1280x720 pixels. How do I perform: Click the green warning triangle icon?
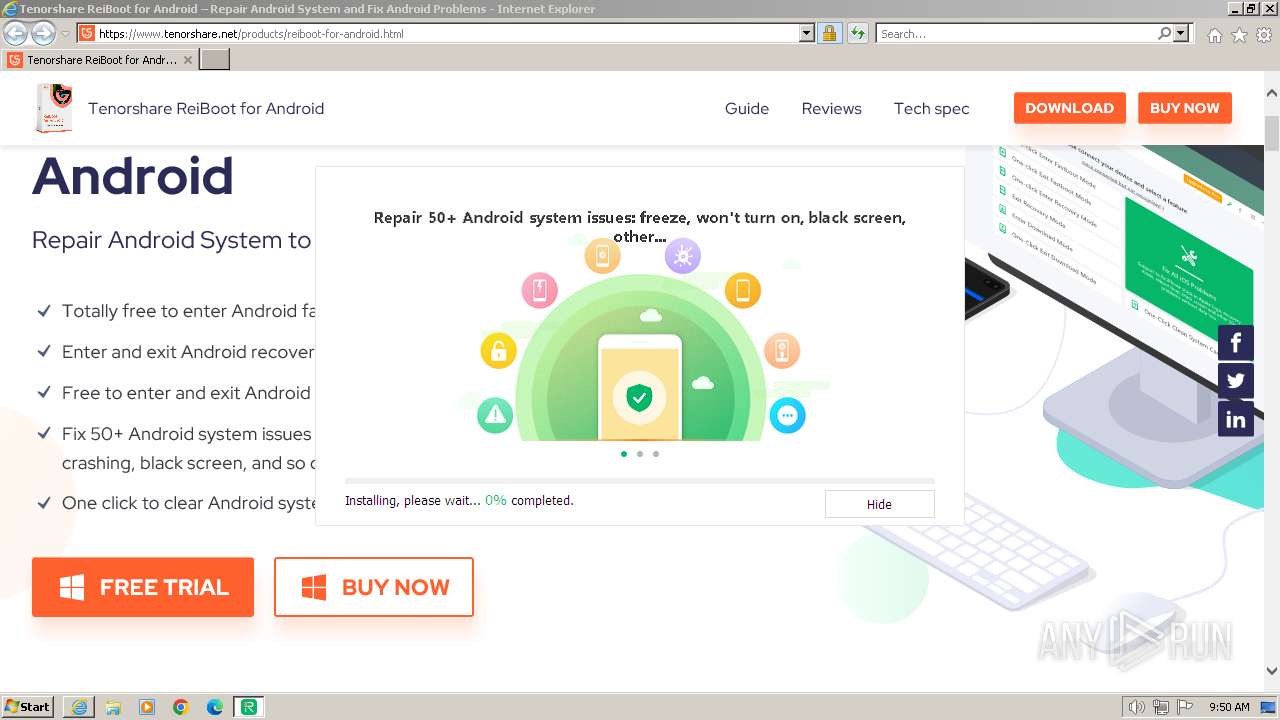point(495,414)
